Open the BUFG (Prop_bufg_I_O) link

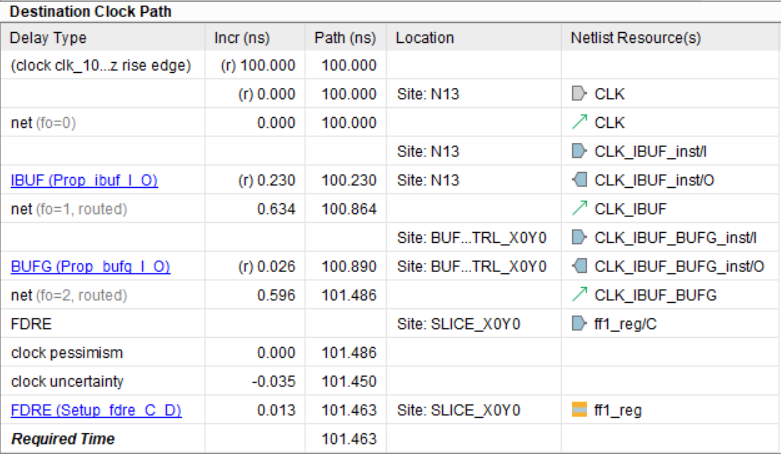[x=90, y=267]
